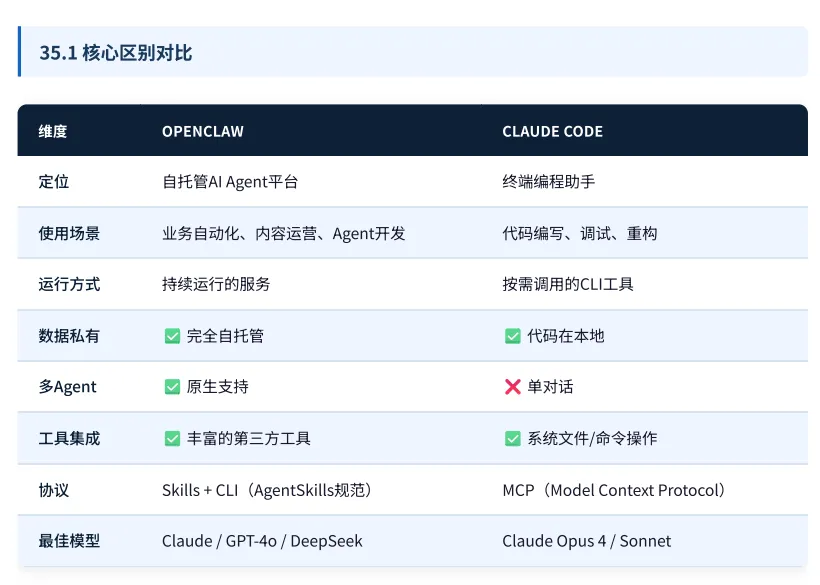This screenshot has width=820, height=585.
Task: Select the 协议 row label
Action: coord(53,490)
